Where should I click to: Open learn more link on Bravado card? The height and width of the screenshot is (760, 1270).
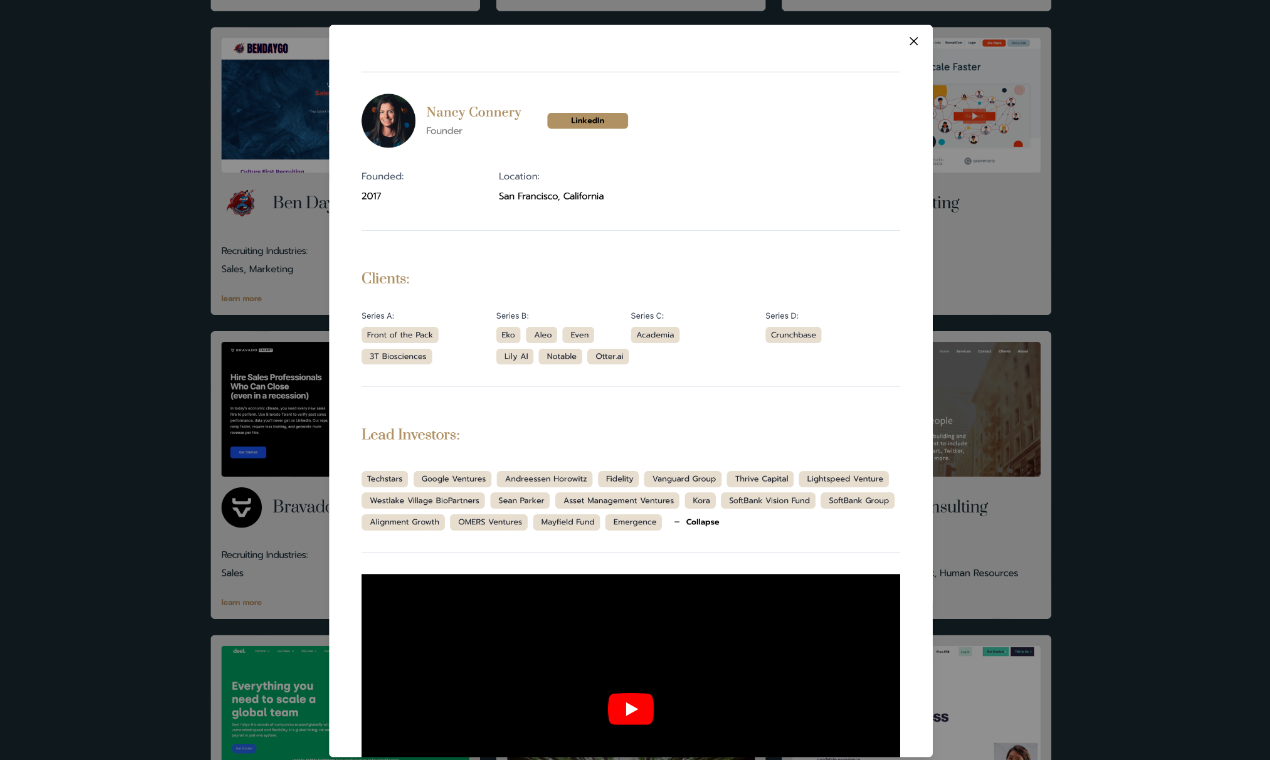click(x=241, y=602)
